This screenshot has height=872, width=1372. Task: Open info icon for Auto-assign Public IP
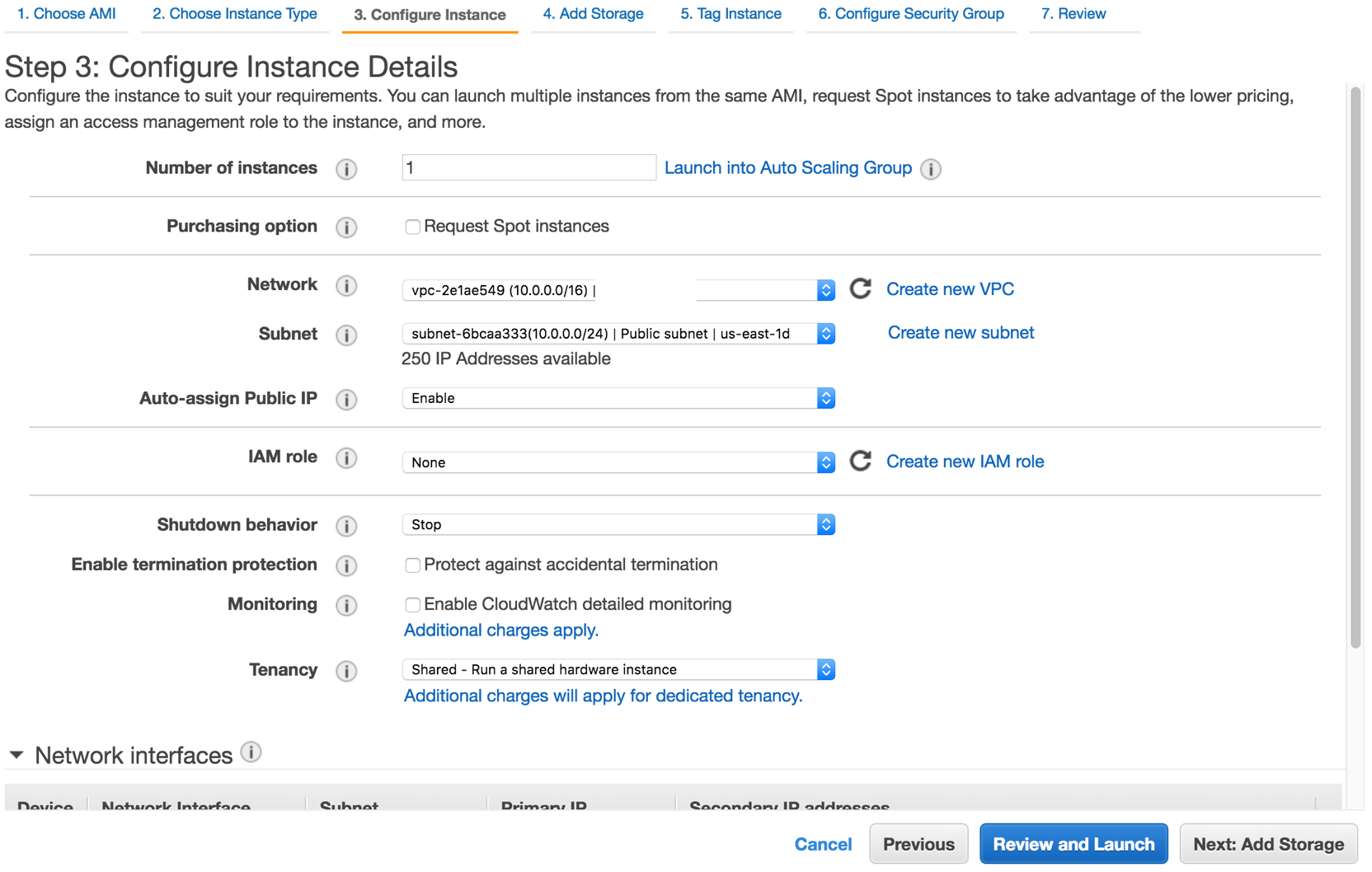tap(346, 400)
